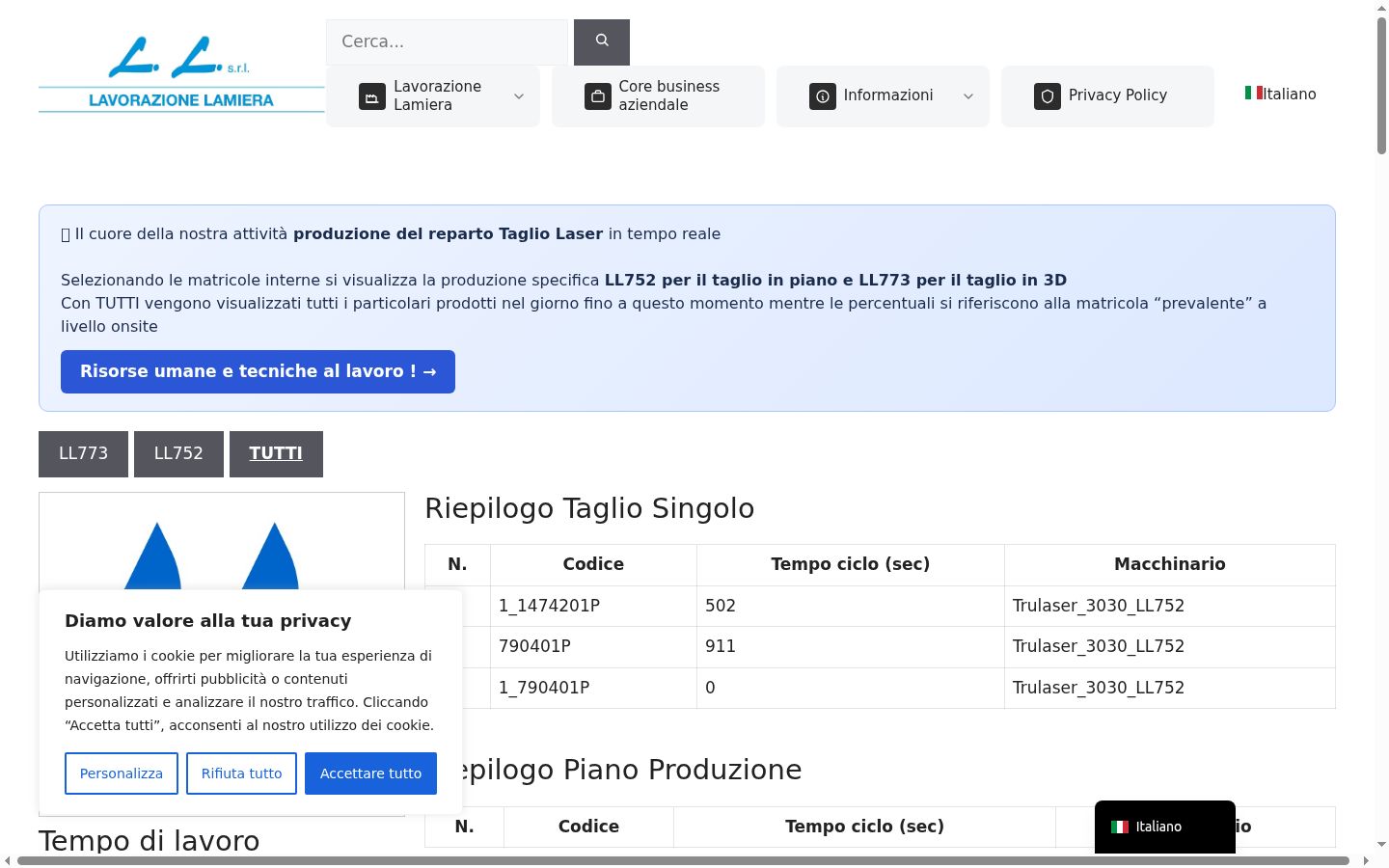Open the Privacy Policy menu item
Screen dimensions: 1389x868
point(1107,95)
